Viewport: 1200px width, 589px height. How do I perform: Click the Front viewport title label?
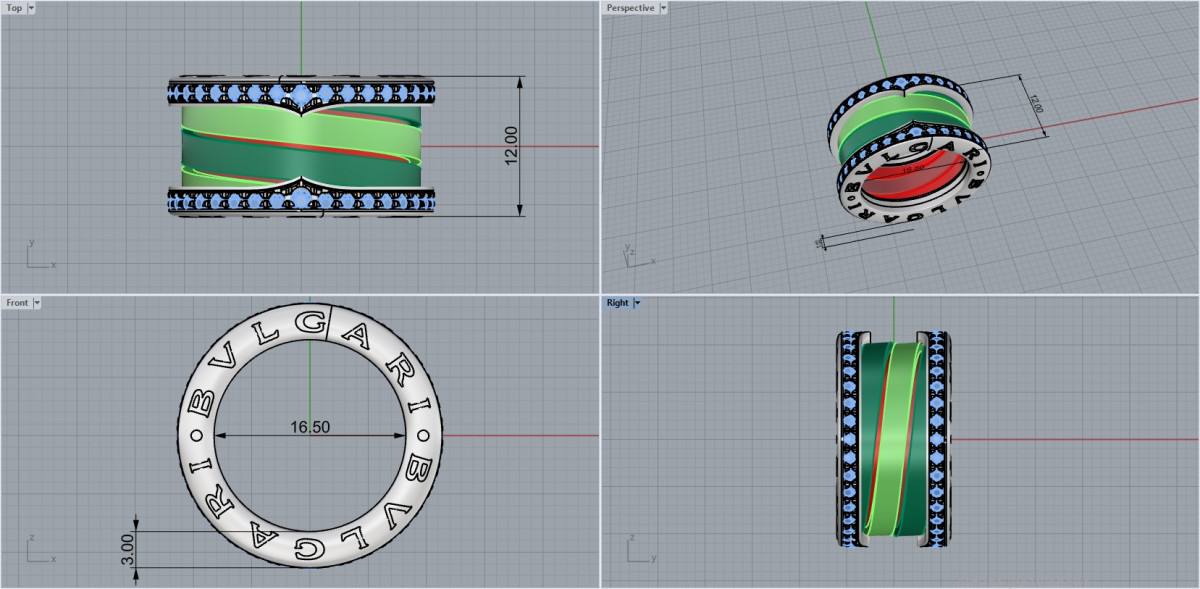coord(17,303)
